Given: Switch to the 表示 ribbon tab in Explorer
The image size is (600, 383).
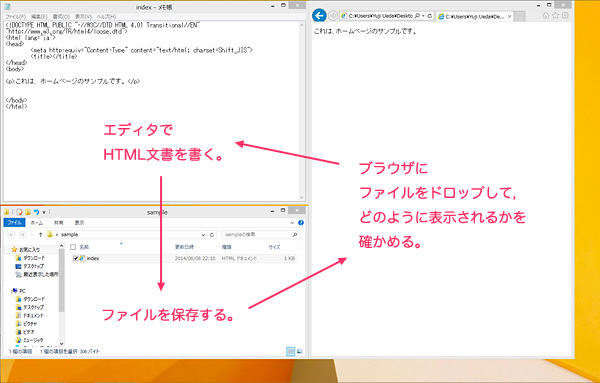Looking at the screenshot, I should pos(79,223).
